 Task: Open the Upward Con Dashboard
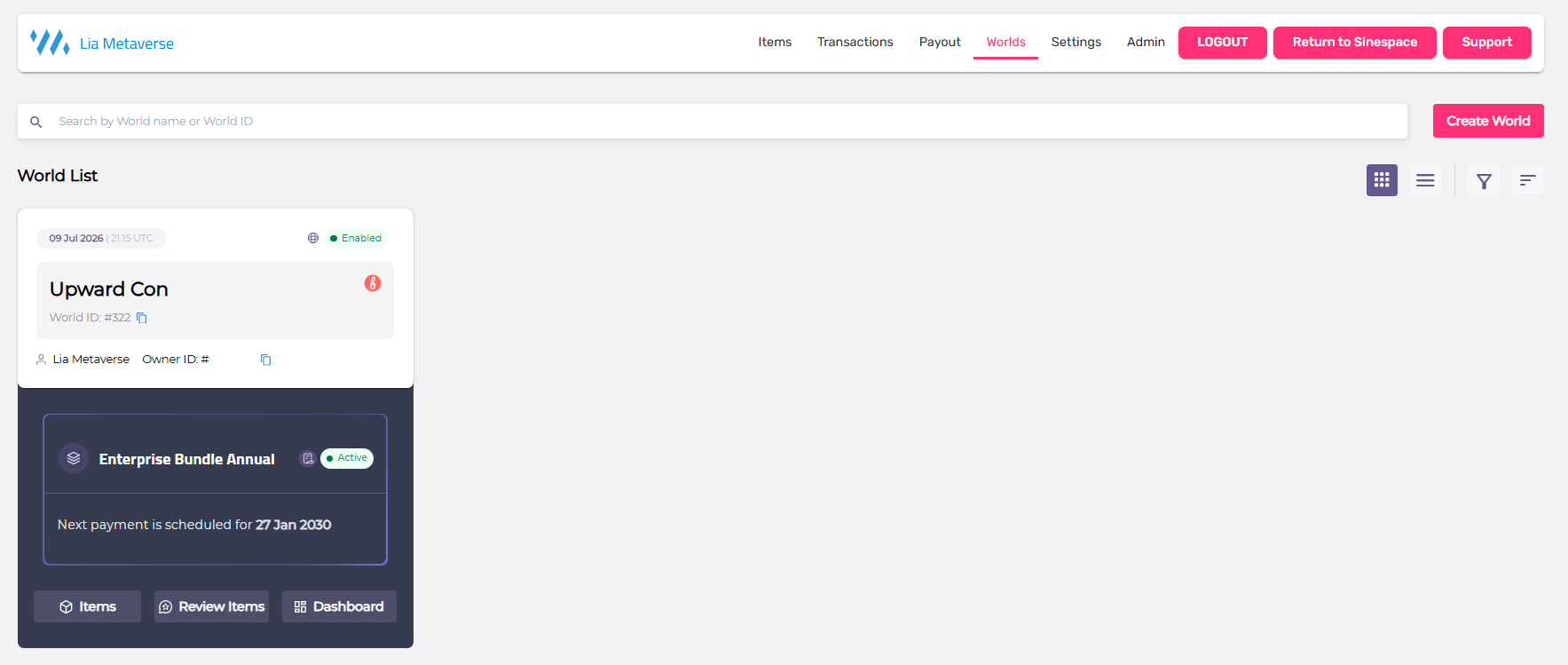coord(339,606)
